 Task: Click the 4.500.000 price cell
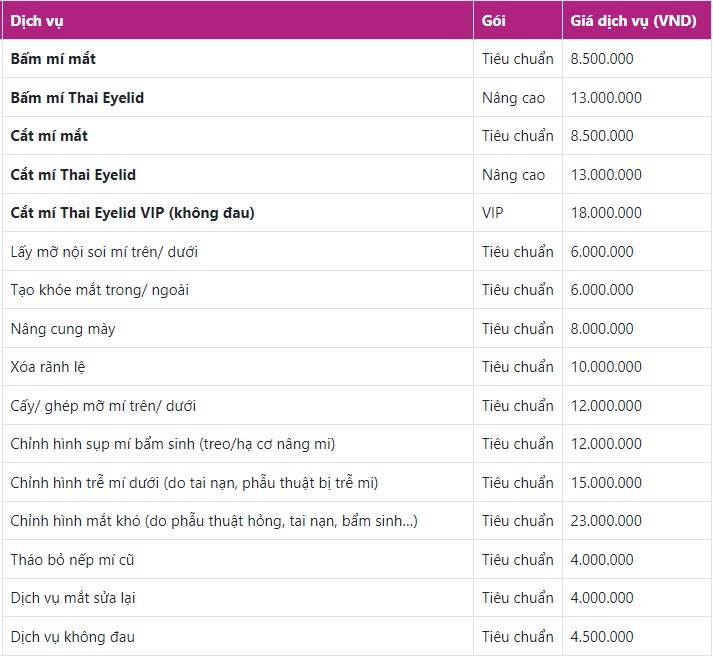(602, 637)
